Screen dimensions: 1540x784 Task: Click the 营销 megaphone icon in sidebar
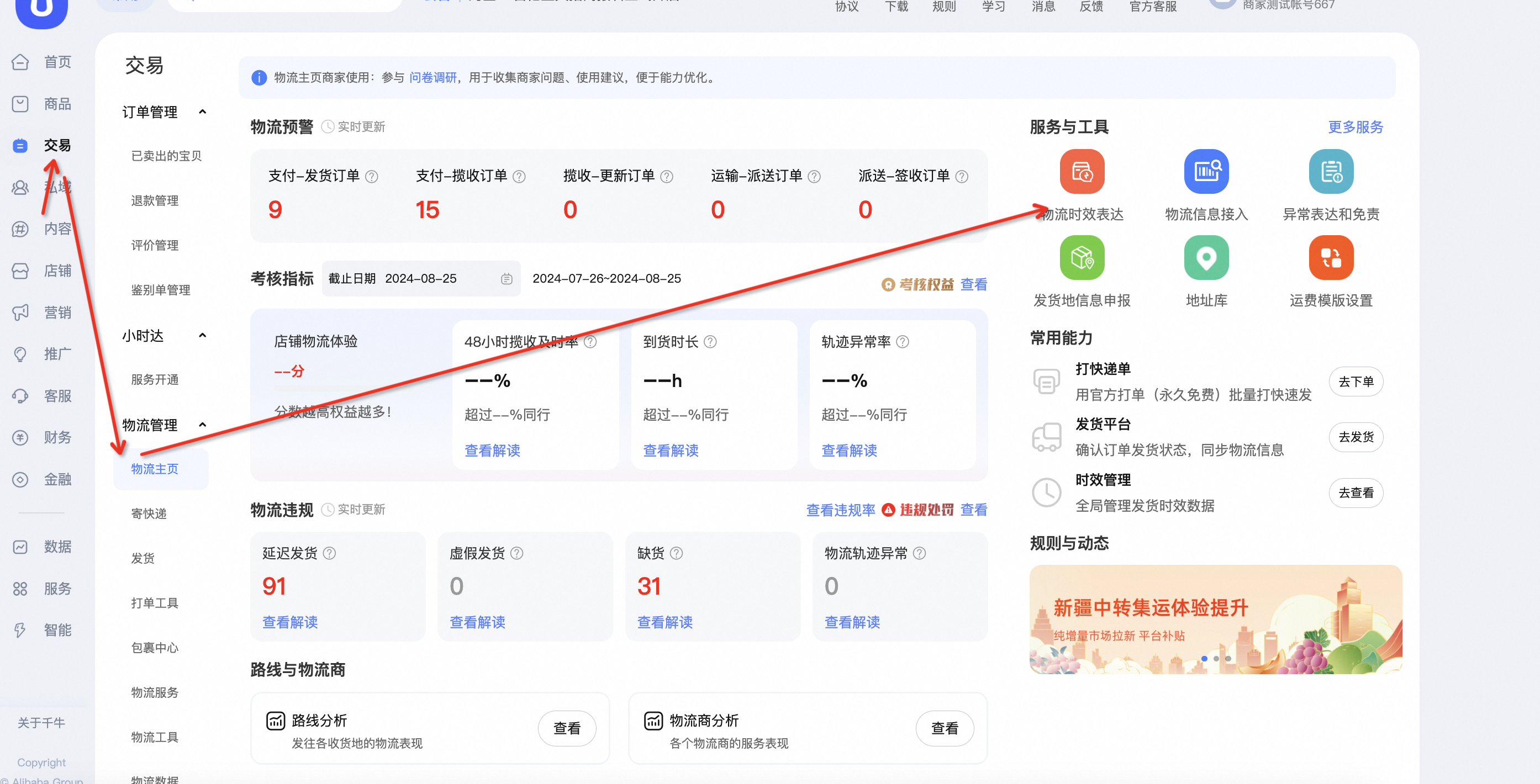[20, 312]
